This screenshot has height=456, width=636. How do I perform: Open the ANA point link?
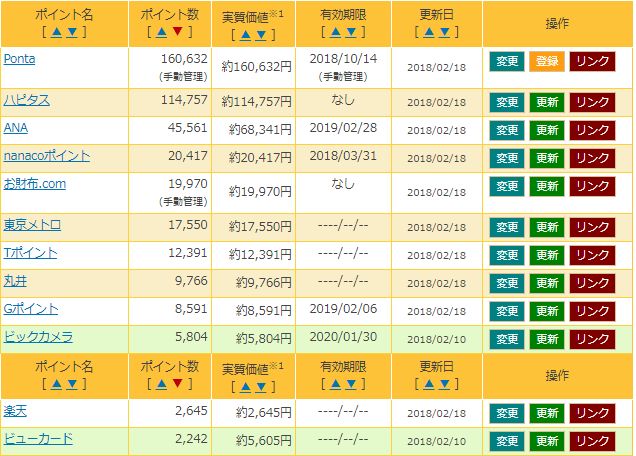16,128
